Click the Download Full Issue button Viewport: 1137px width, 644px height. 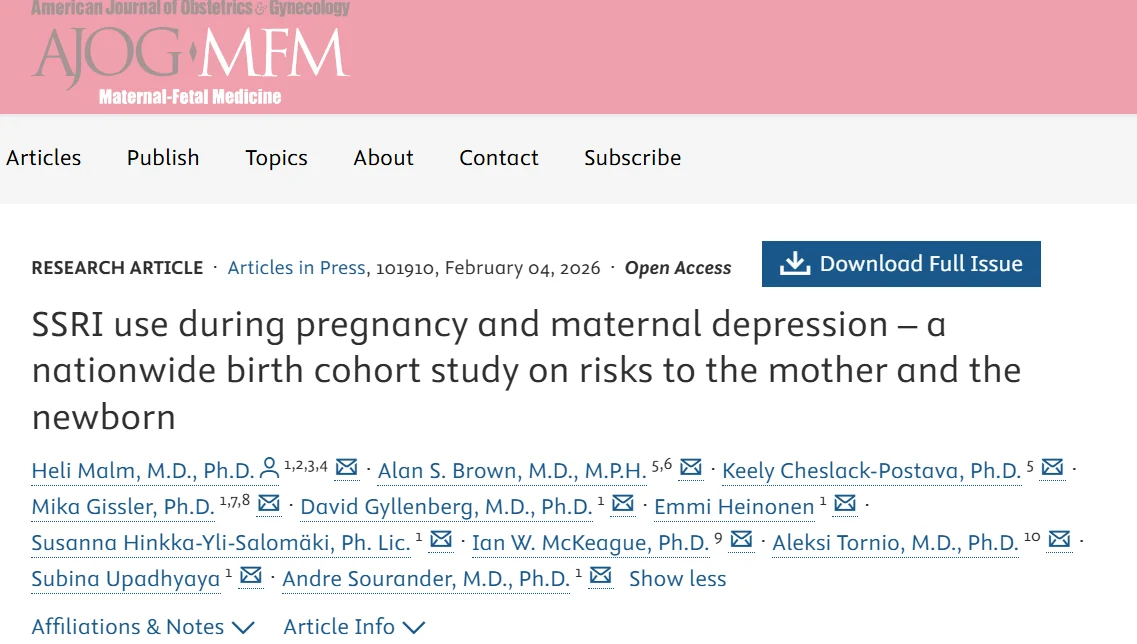click(901, 264)
